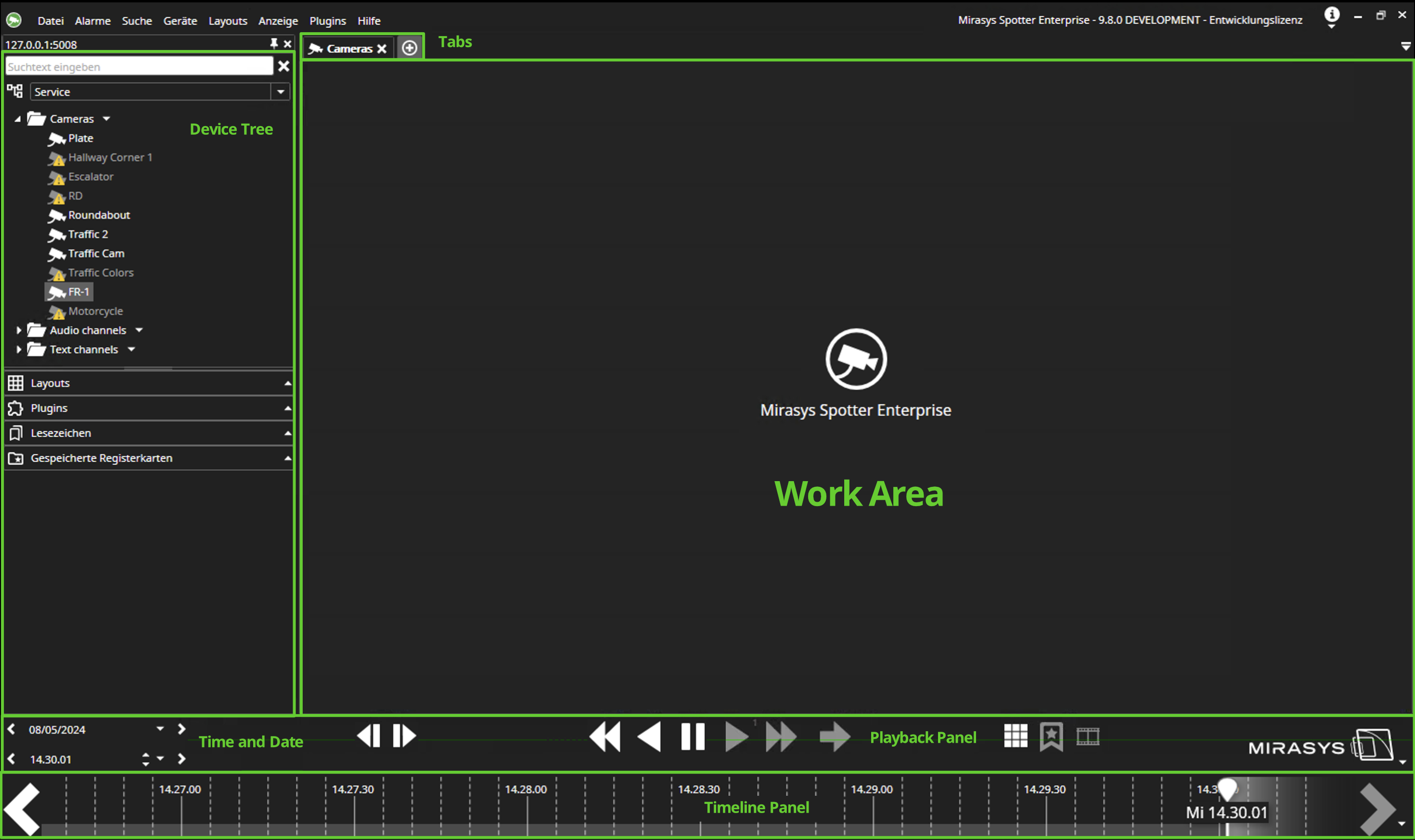The width and height of the screenshot is (1415, 840).
Task: Click the filmstrip export icon
Action: click(1087, 737)
